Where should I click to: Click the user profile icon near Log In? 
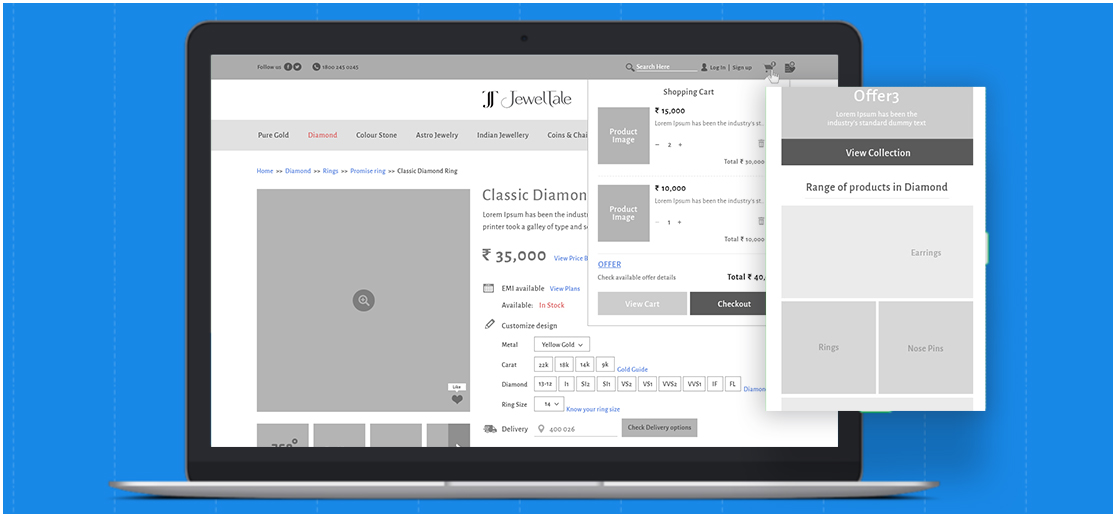(705, 67)
